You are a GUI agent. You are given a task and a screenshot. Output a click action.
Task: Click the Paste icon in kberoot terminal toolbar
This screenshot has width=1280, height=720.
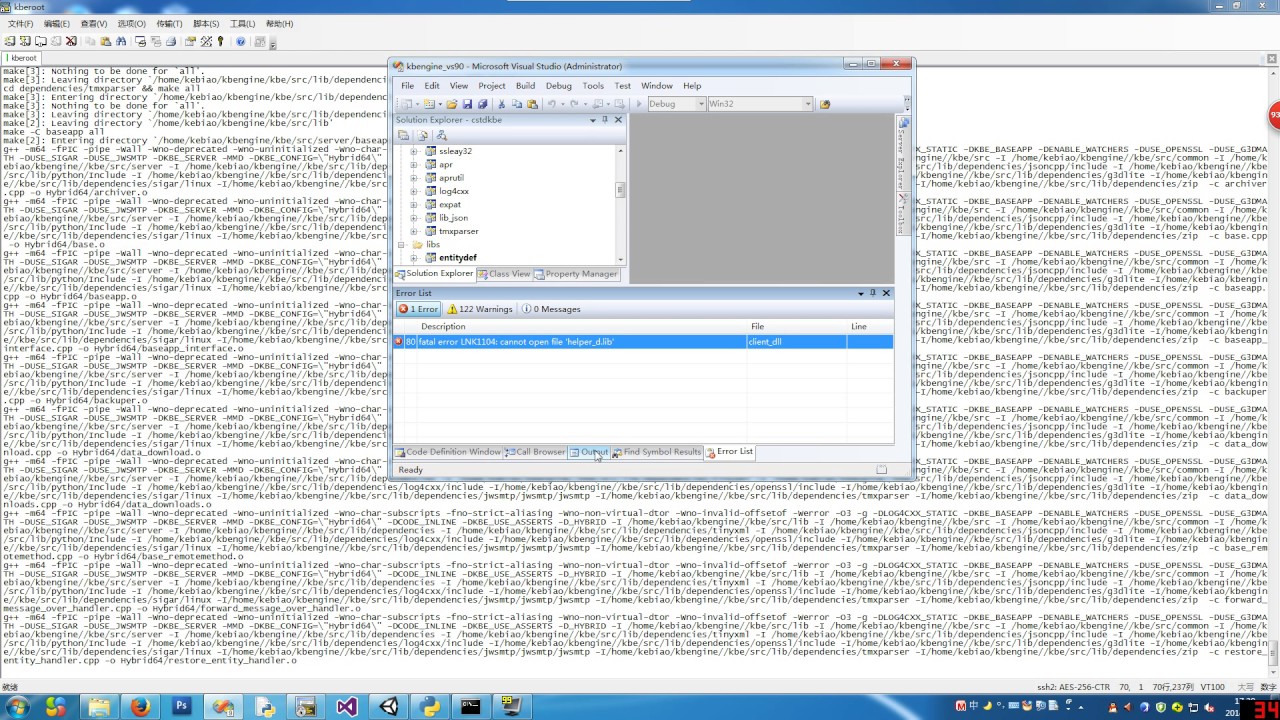point(106,41)
